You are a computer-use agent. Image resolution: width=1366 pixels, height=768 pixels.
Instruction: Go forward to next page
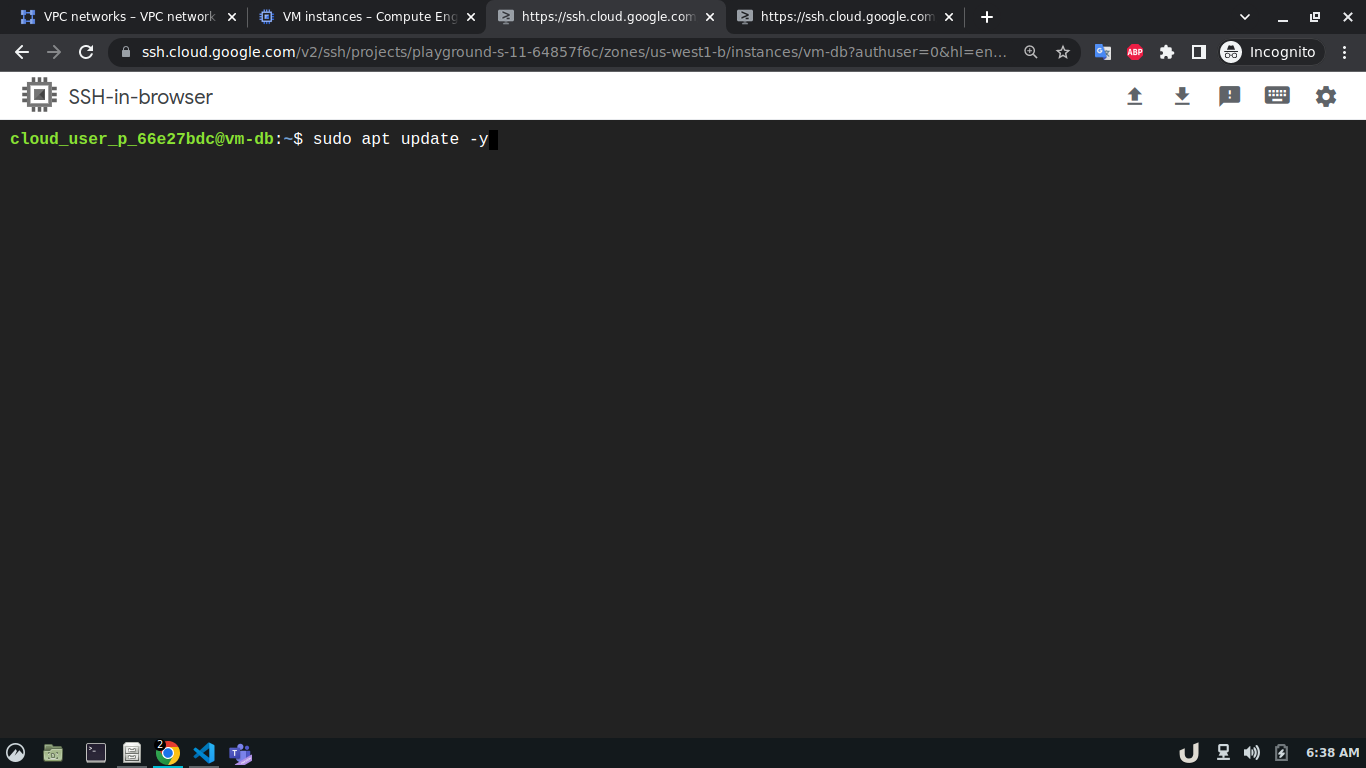pos(54,52)
